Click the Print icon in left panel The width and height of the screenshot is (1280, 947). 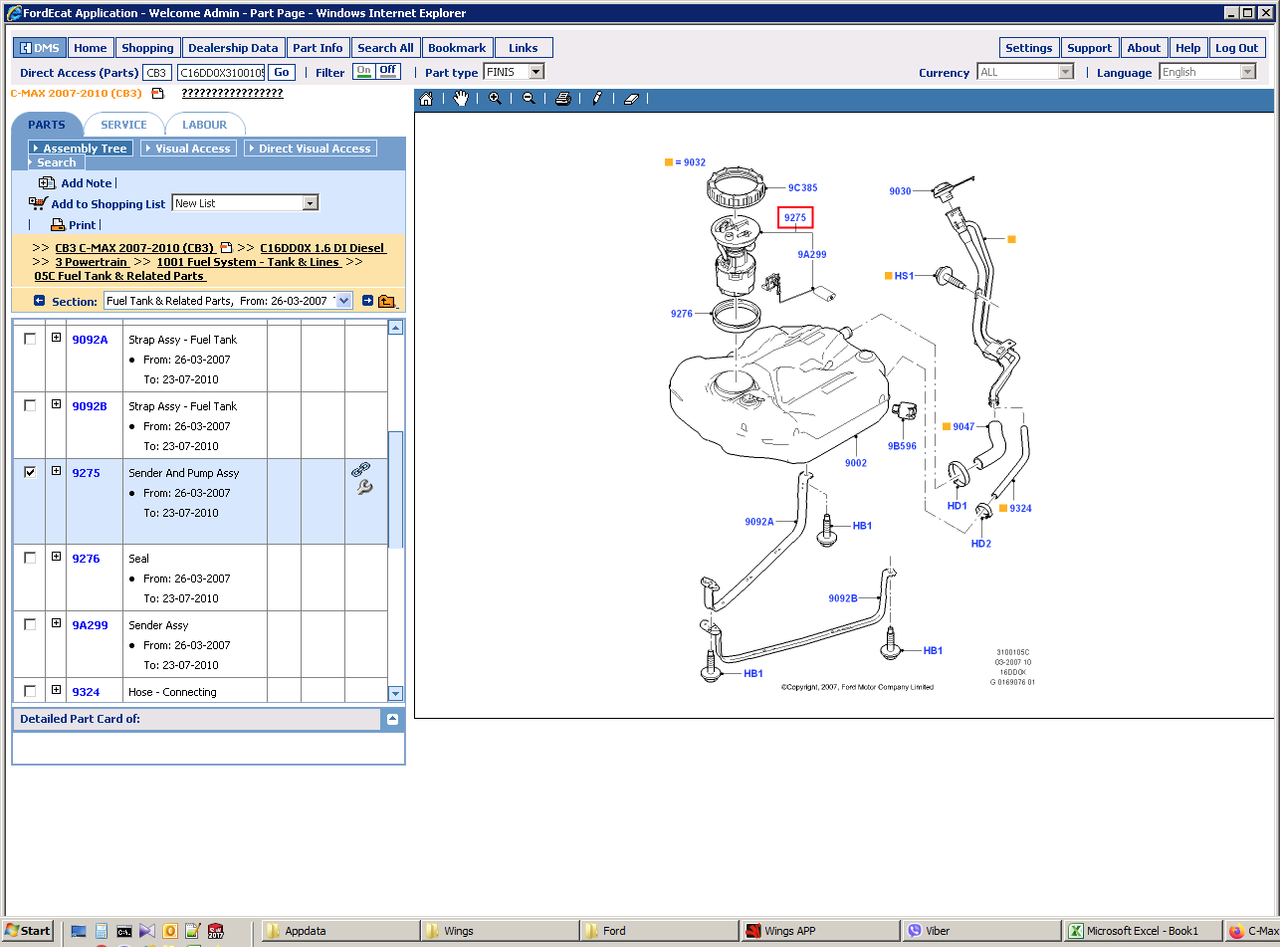(x=58, y=225)
